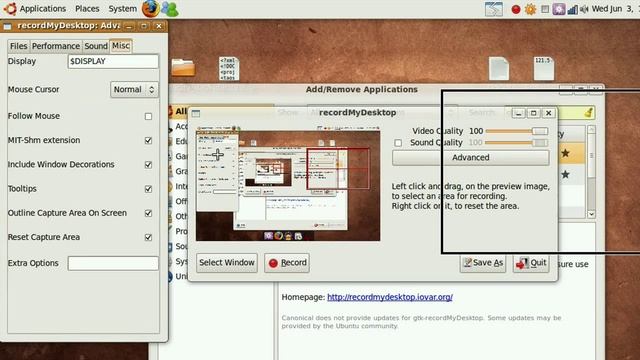Switch to the Sound tab

96,46
